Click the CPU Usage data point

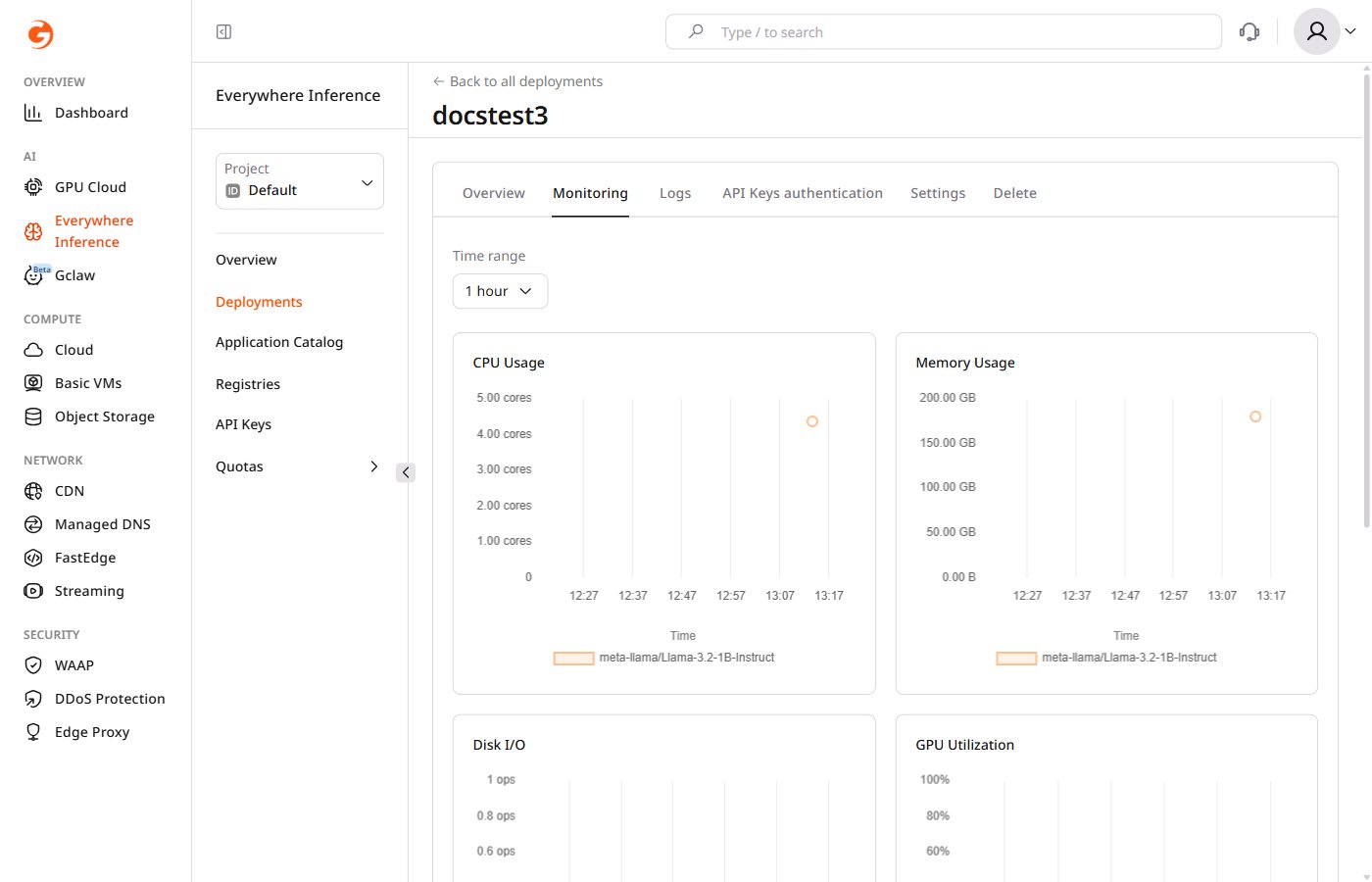(x=812, y=421)
